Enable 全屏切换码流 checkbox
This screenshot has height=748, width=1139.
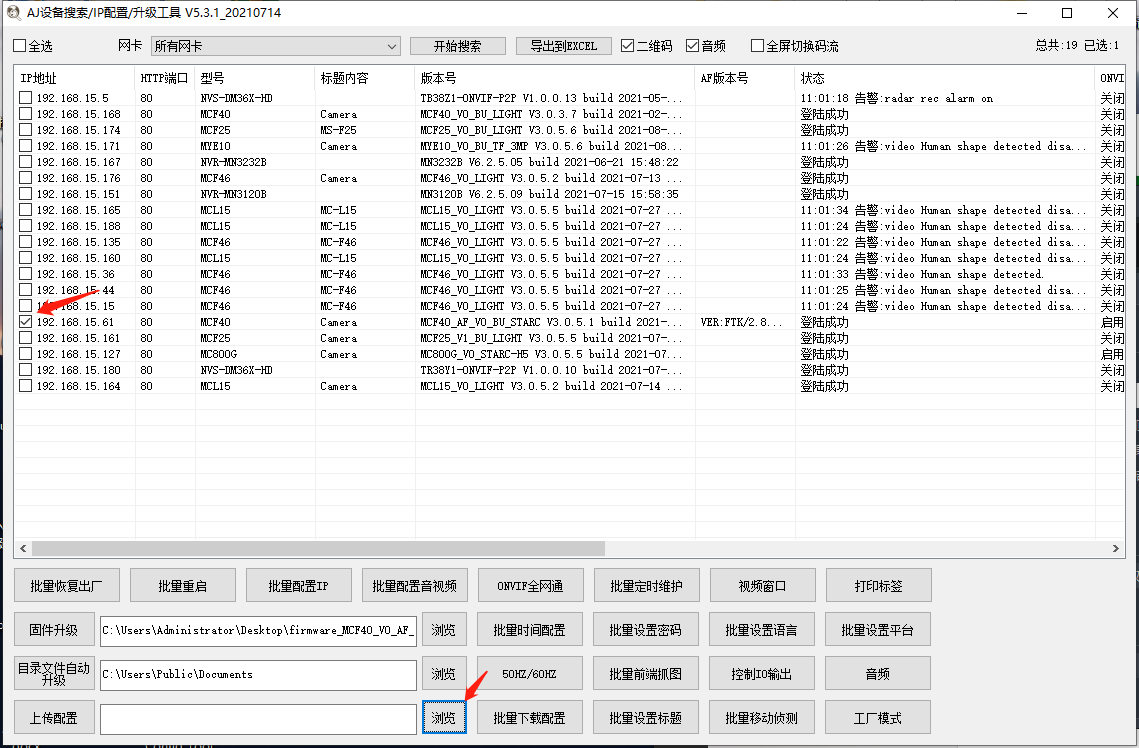point(758,46)
